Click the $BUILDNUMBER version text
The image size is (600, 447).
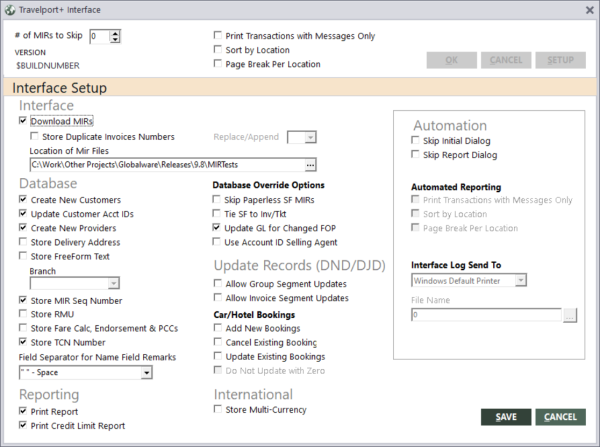pos(48,66)
